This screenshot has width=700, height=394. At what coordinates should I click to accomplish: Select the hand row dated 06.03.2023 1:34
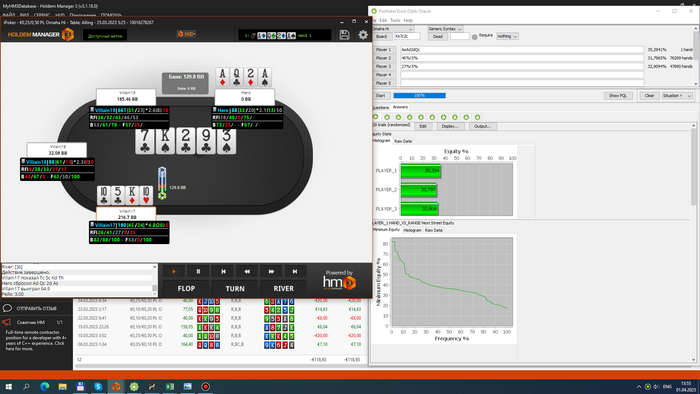(x=221, y=344)
